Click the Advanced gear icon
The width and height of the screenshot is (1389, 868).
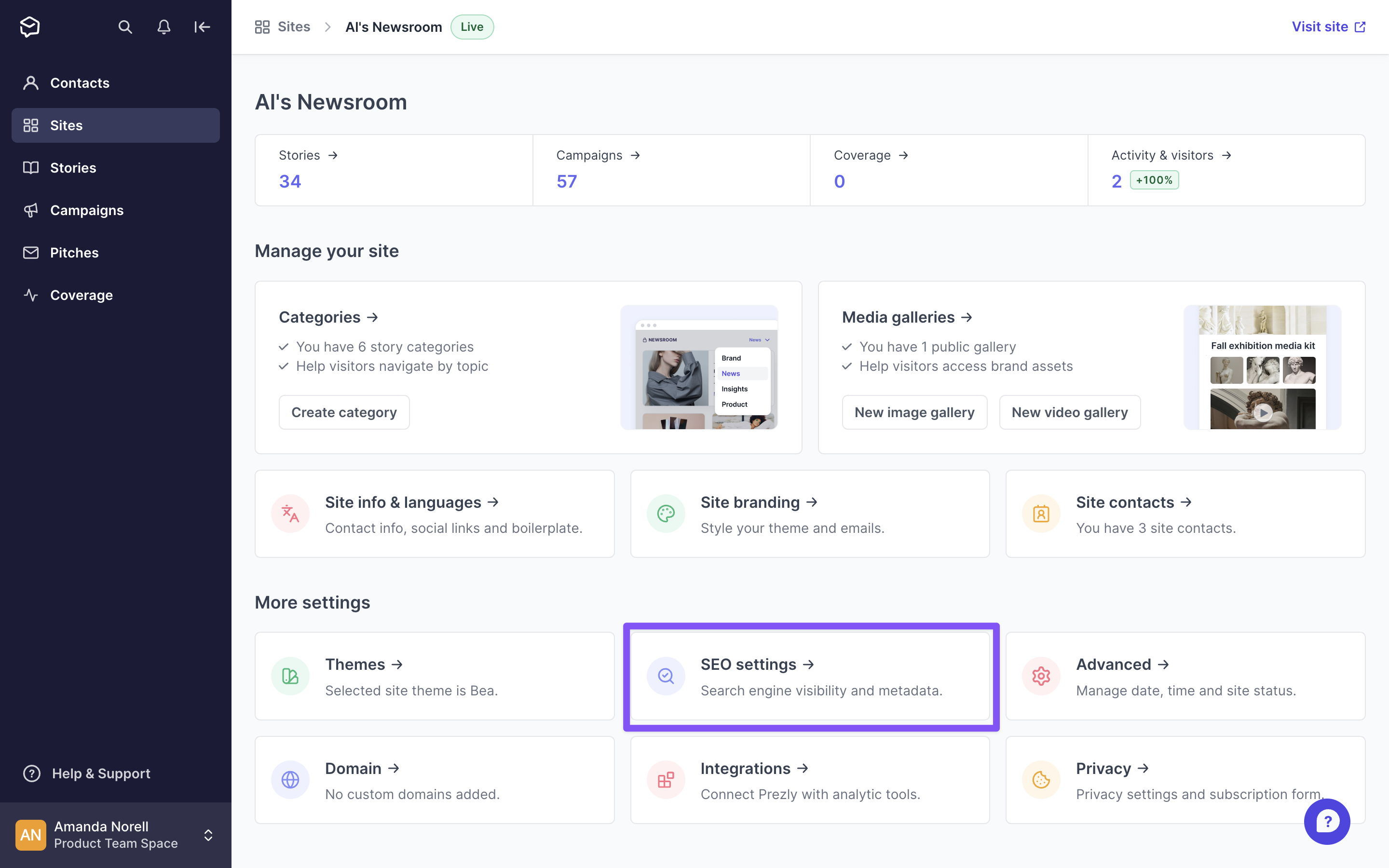tap(1041, 676)
